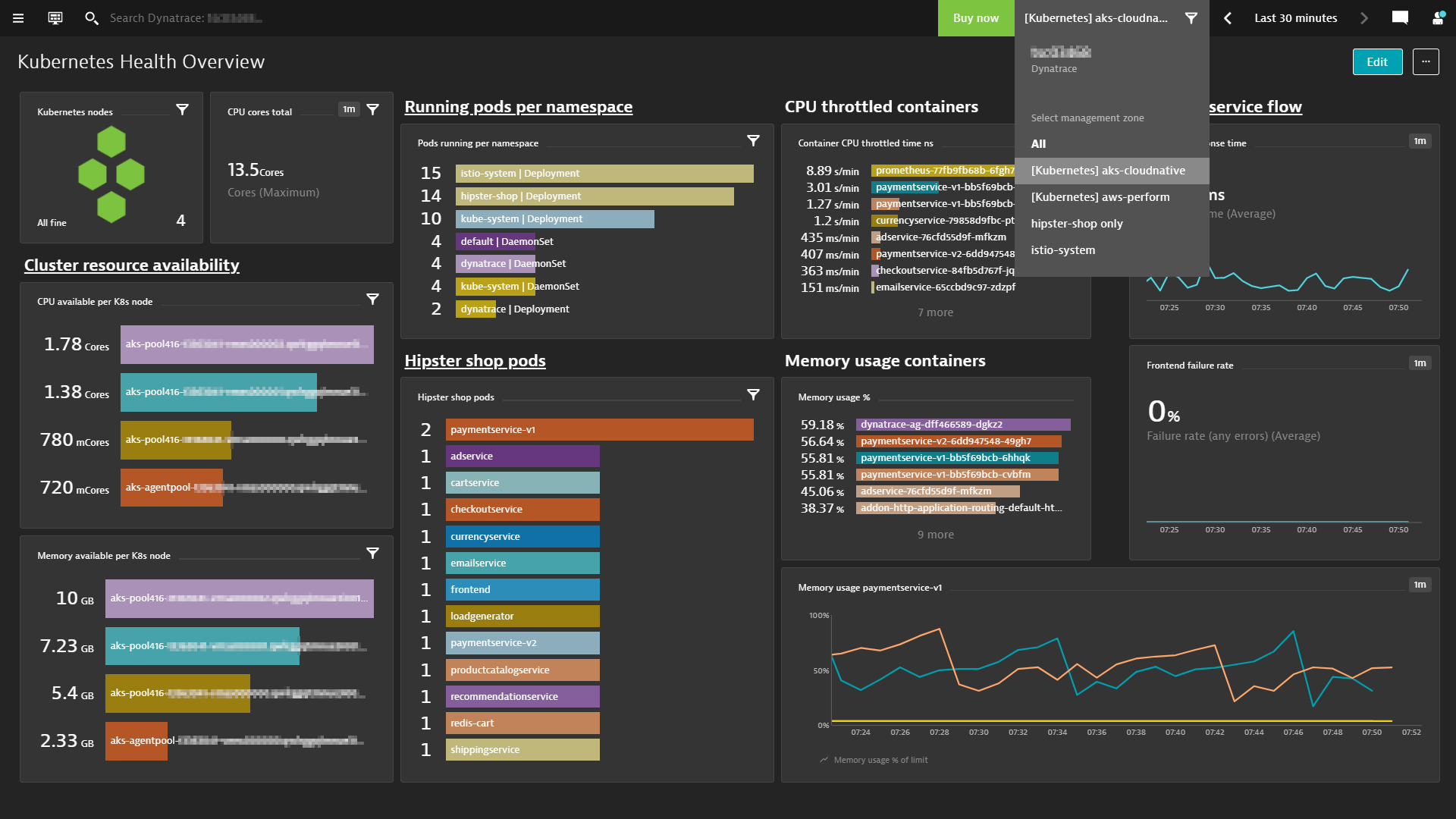
Task: Expand 7 more throttled containers
Action: pos(935,312)
